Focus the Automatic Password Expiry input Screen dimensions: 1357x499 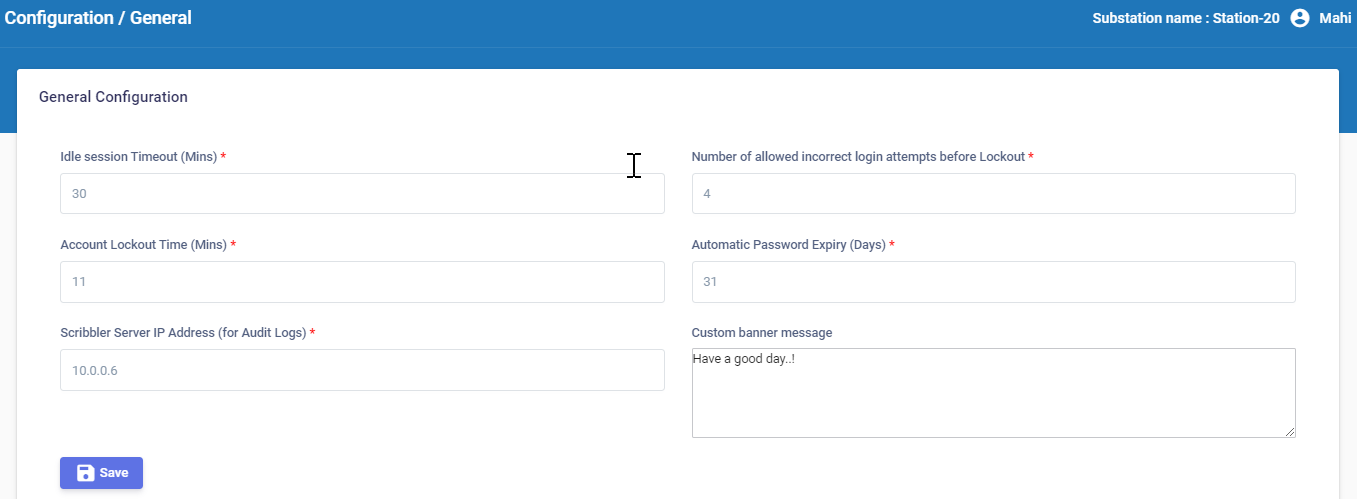pos(993,282)
